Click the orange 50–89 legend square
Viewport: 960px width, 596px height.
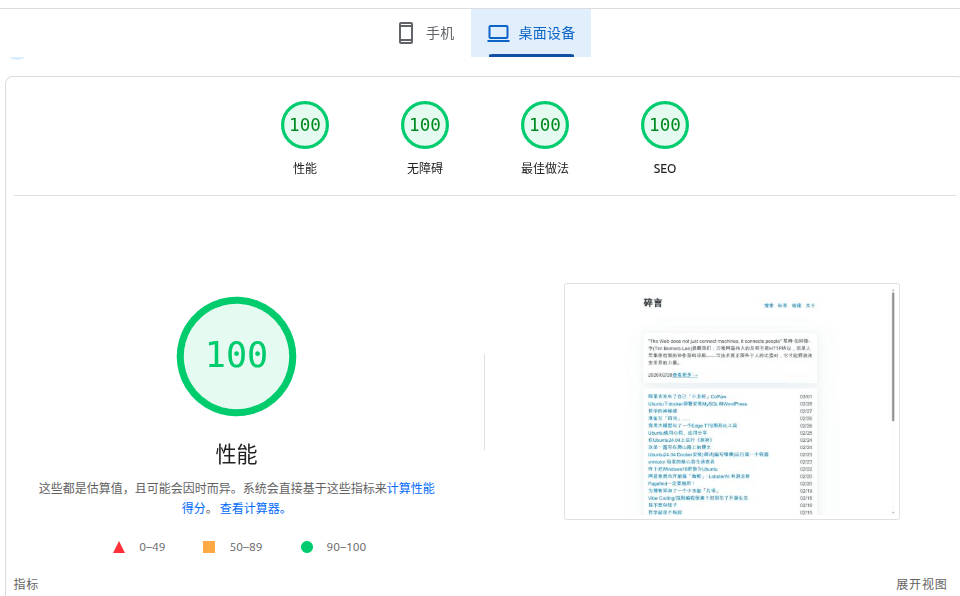tap(209, 547)
